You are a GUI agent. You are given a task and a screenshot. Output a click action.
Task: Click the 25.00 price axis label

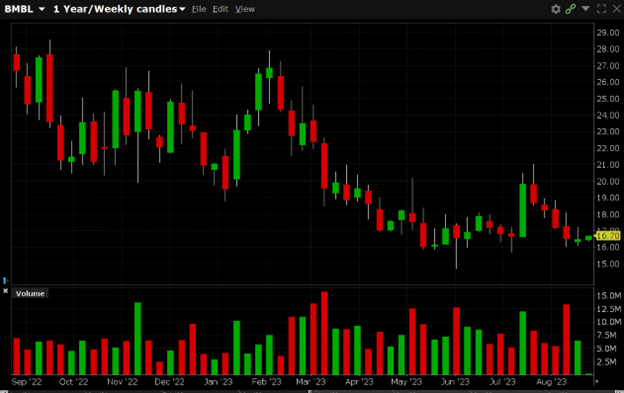pyautogui.click(x=608, y=99)
